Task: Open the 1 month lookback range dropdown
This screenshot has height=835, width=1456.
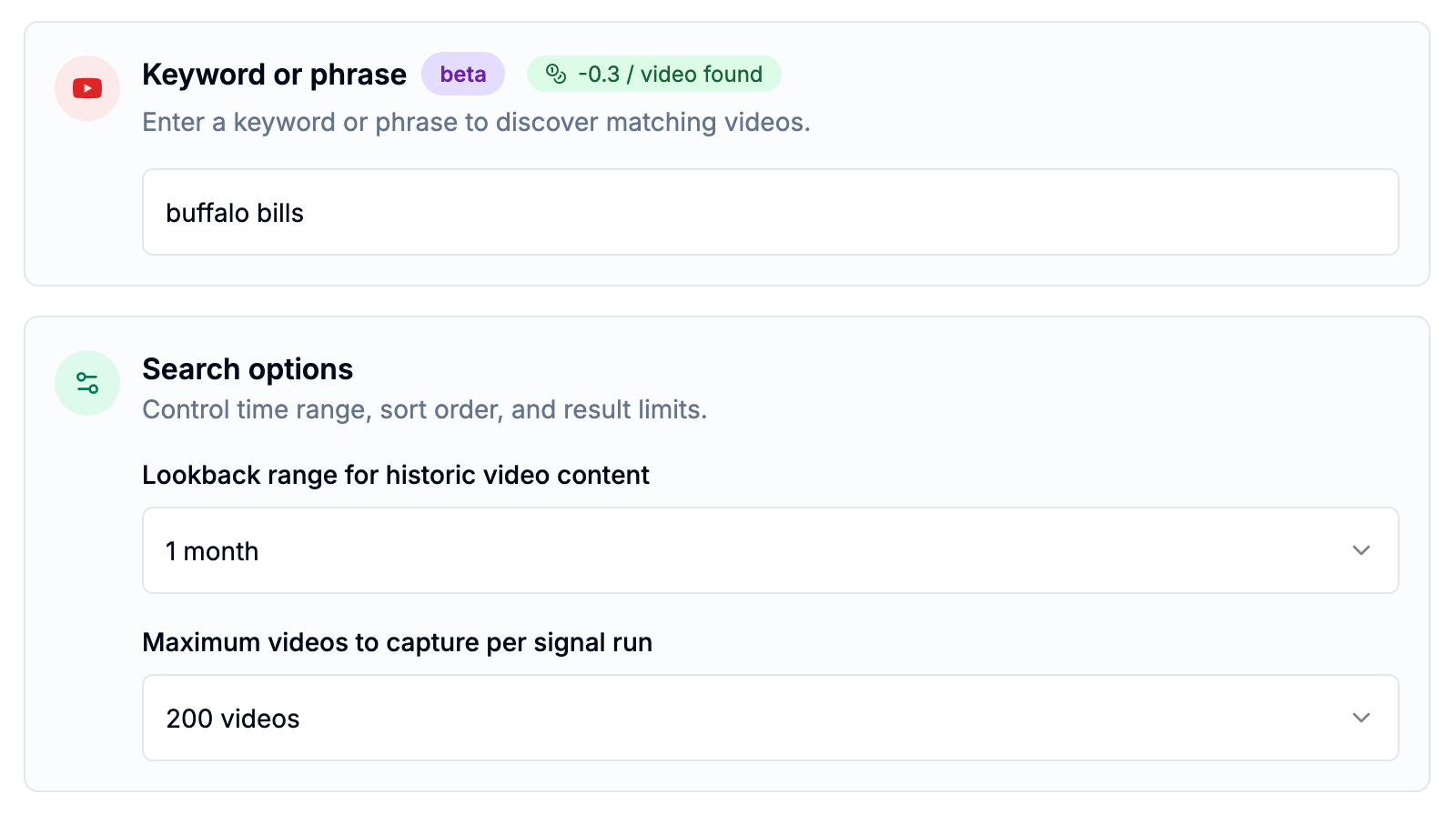Action: pyautogui.click(x=771, y=550)
